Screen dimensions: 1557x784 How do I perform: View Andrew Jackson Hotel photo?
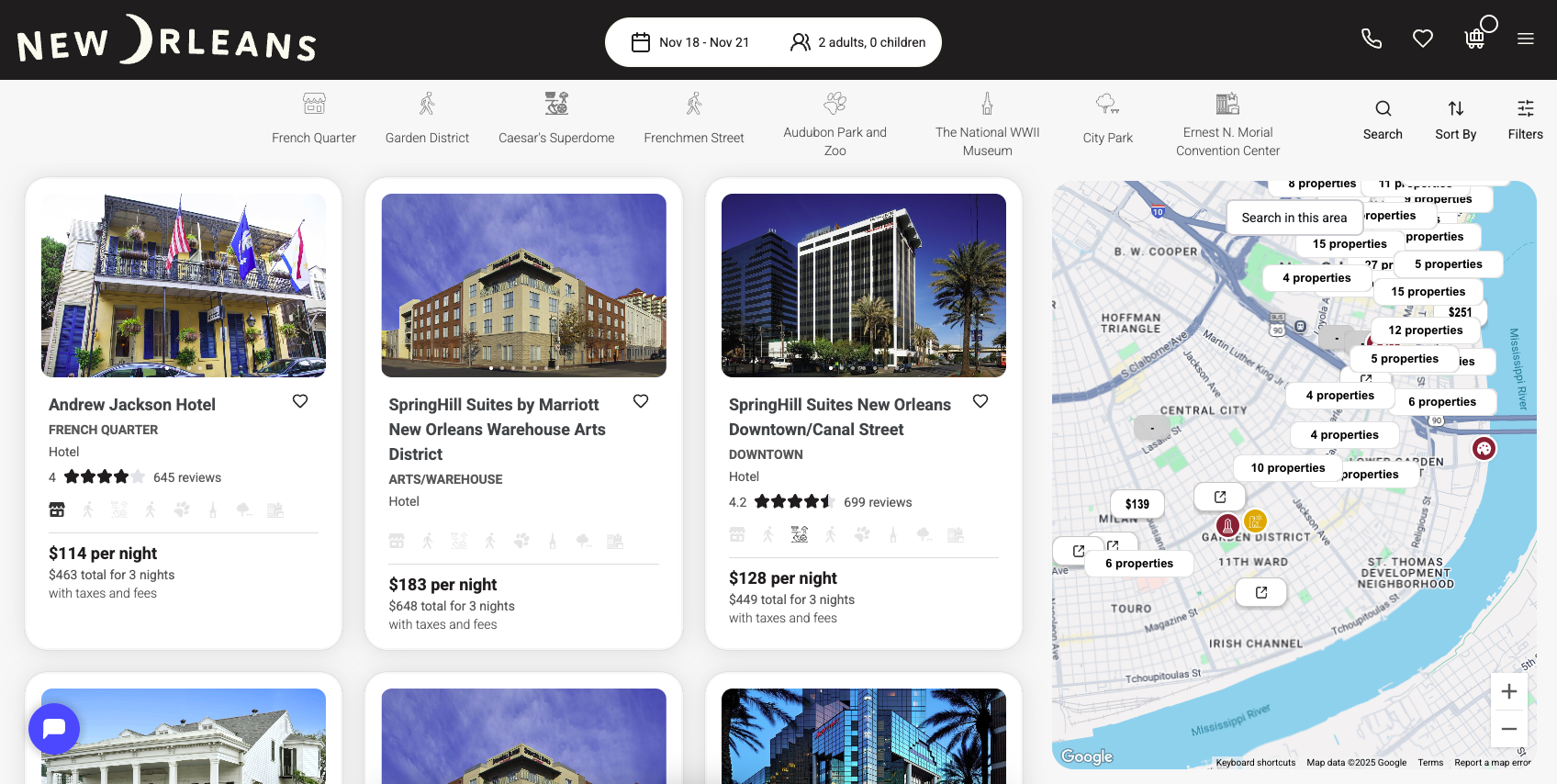point(184,286)
